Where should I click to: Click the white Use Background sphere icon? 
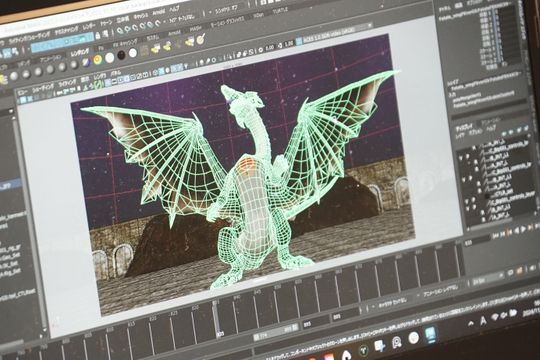[133, 53]
